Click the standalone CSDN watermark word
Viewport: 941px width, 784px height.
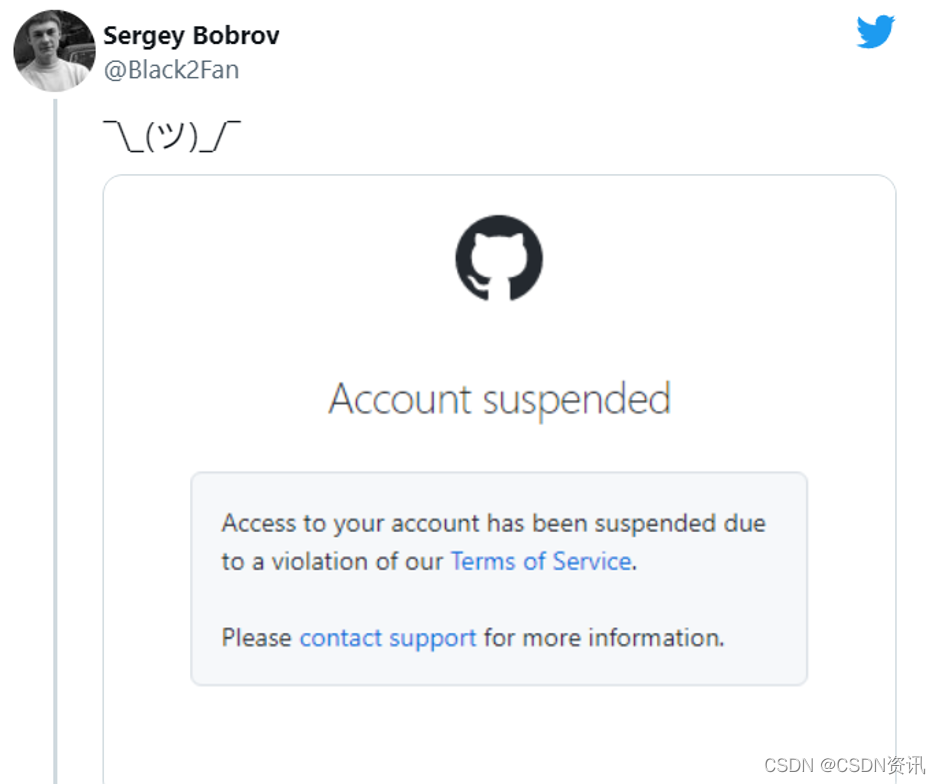[x=784, y=765]
